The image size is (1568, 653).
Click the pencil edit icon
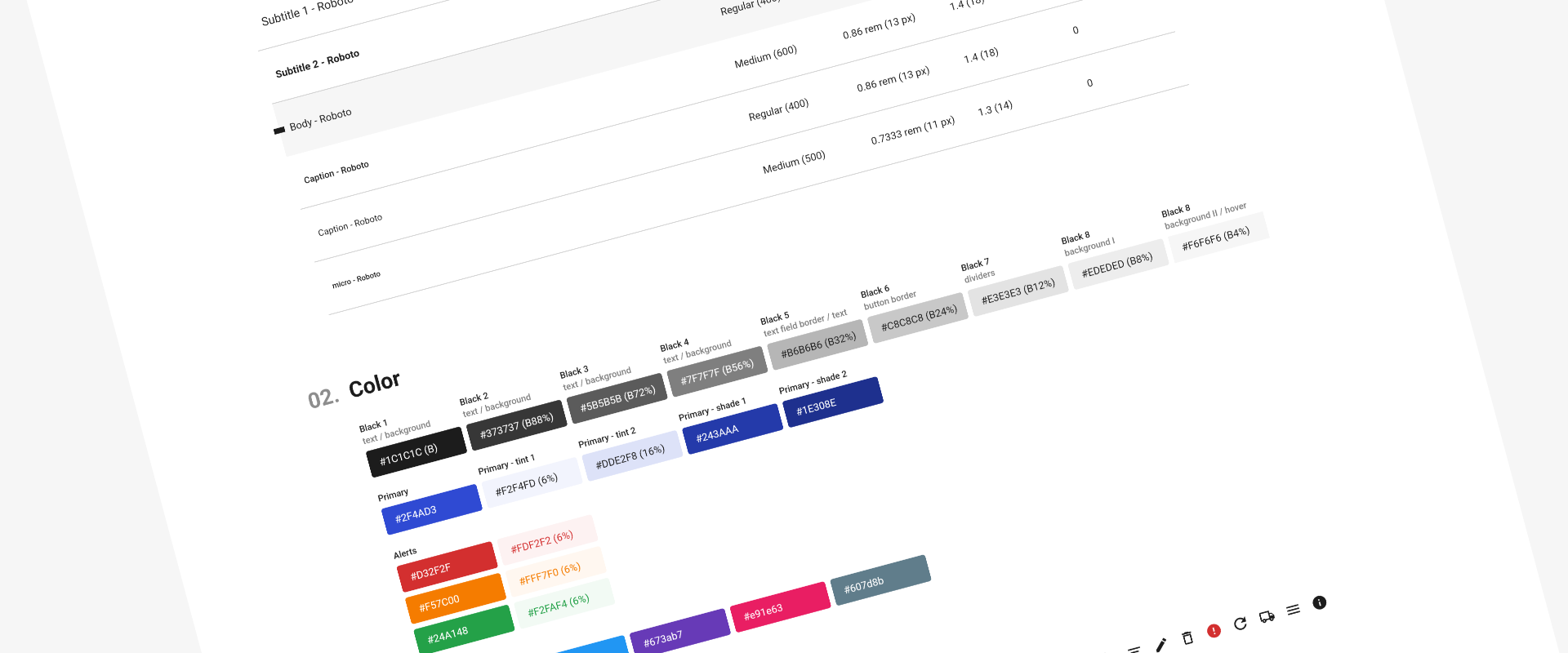click(1160, 645)
